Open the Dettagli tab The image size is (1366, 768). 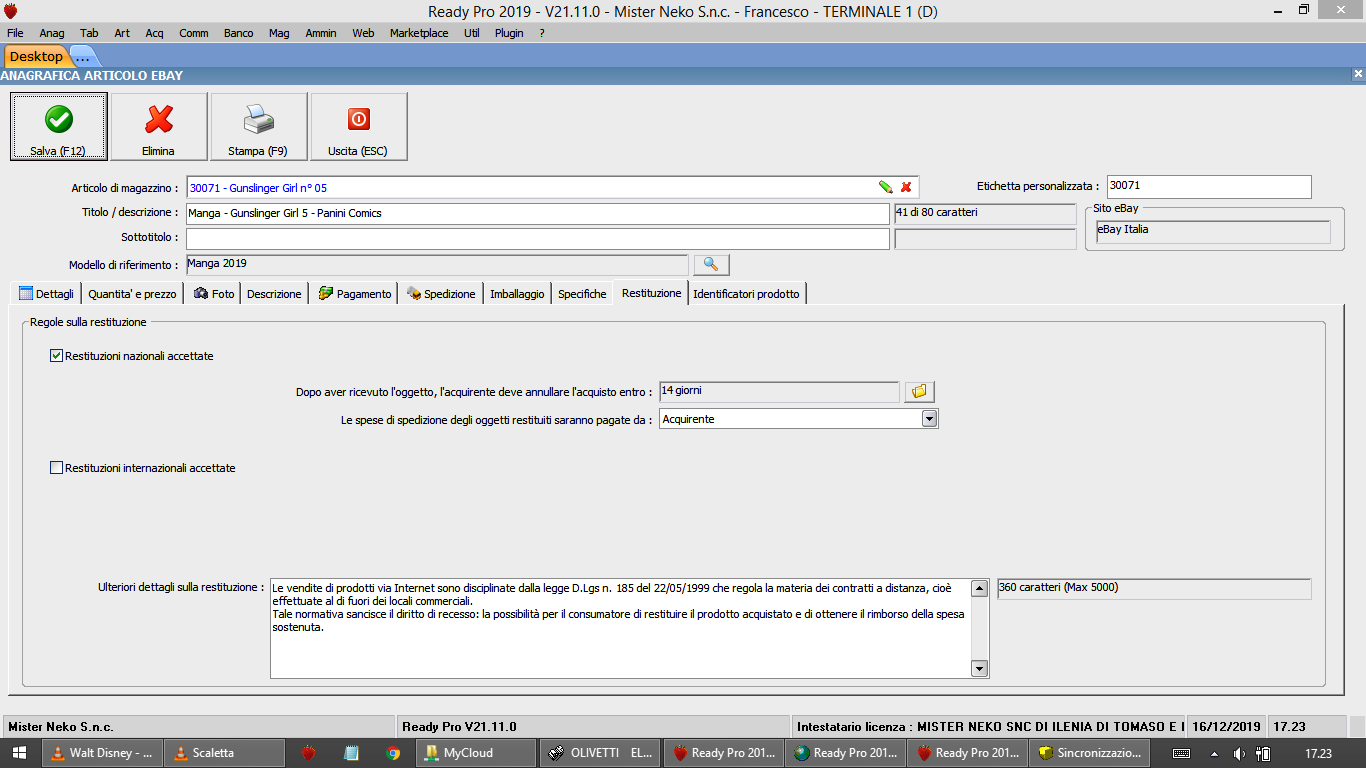point(46,294)
